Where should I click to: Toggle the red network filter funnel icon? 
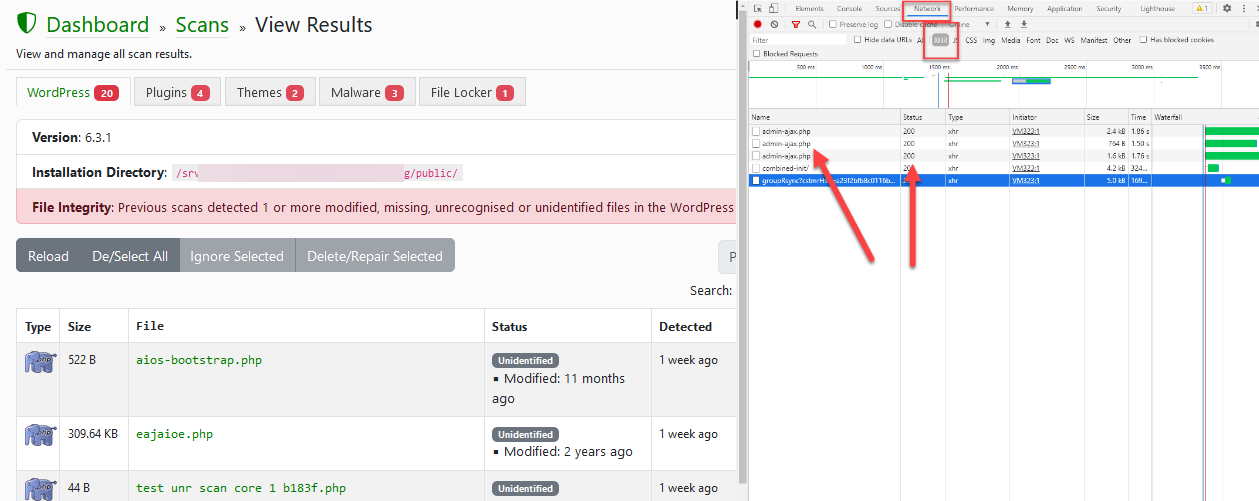[796, 24]
